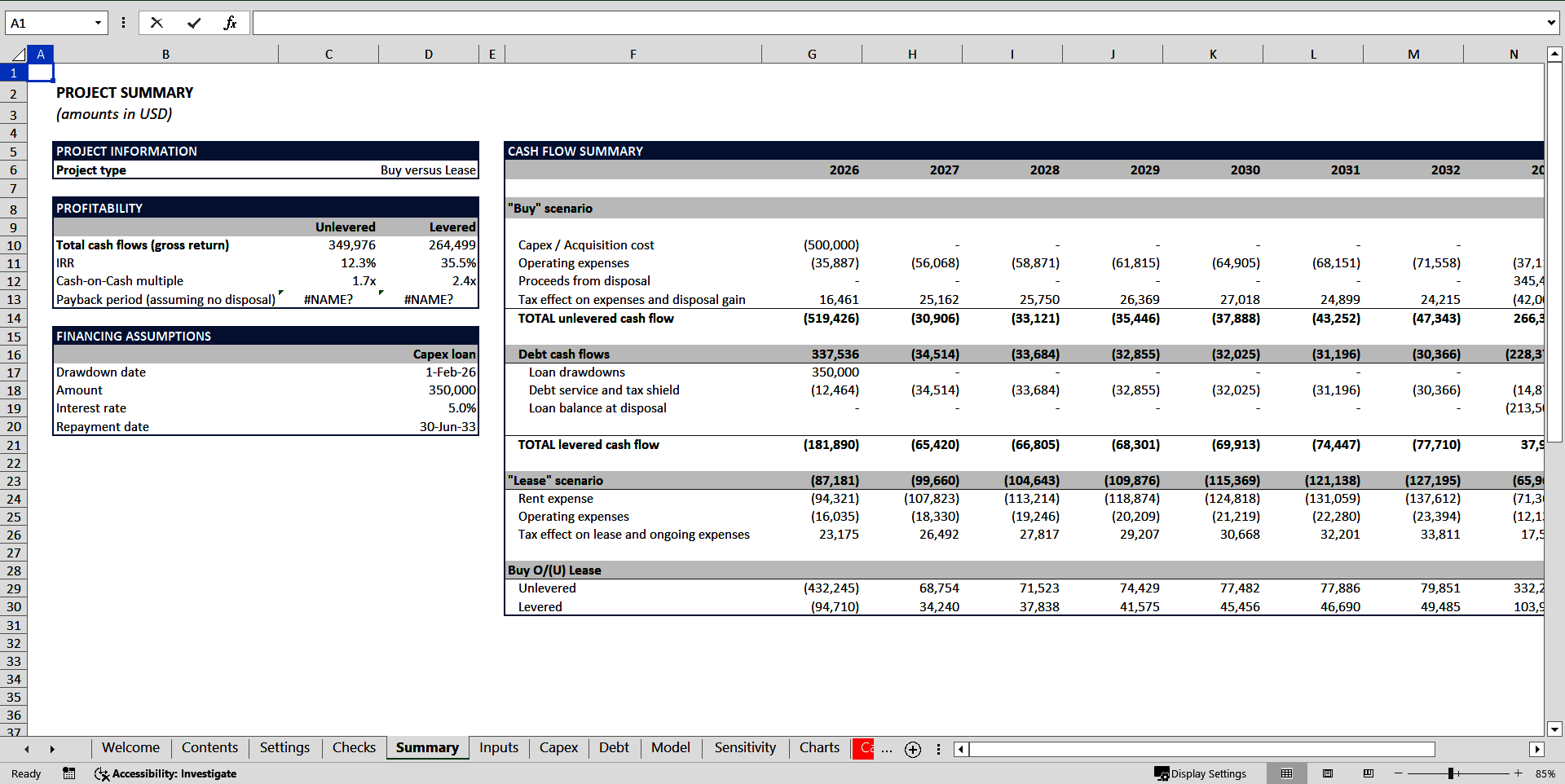The height and width of the screenshot is (784, 1565).
Task: Open the Welcome sheet tab
Action: click(130, 747)
